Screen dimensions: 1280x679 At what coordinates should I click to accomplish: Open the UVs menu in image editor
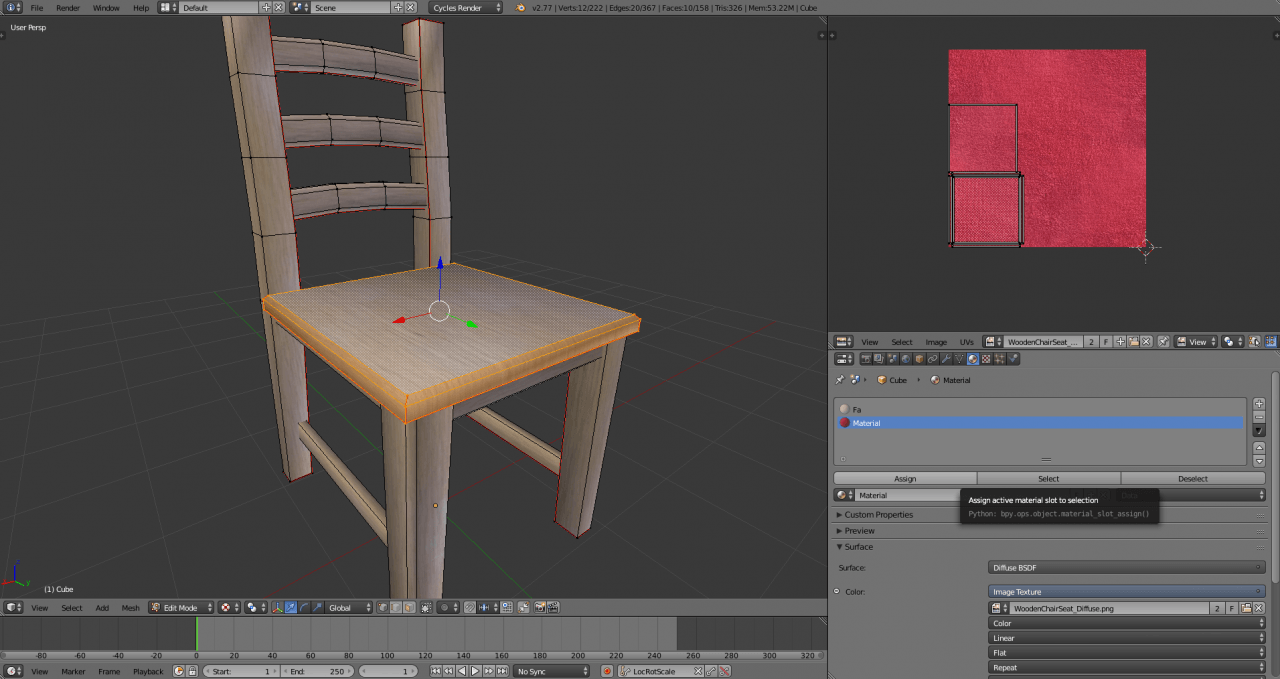pyautogui.click(x=966, y=342)
